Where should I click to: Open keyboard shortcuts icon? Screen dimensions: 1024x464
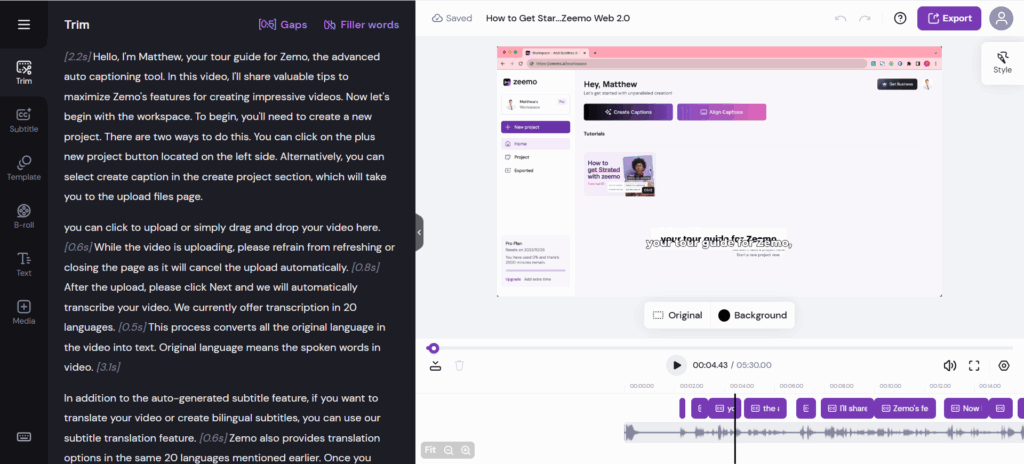pyautogui.click(x=24, y=437)
